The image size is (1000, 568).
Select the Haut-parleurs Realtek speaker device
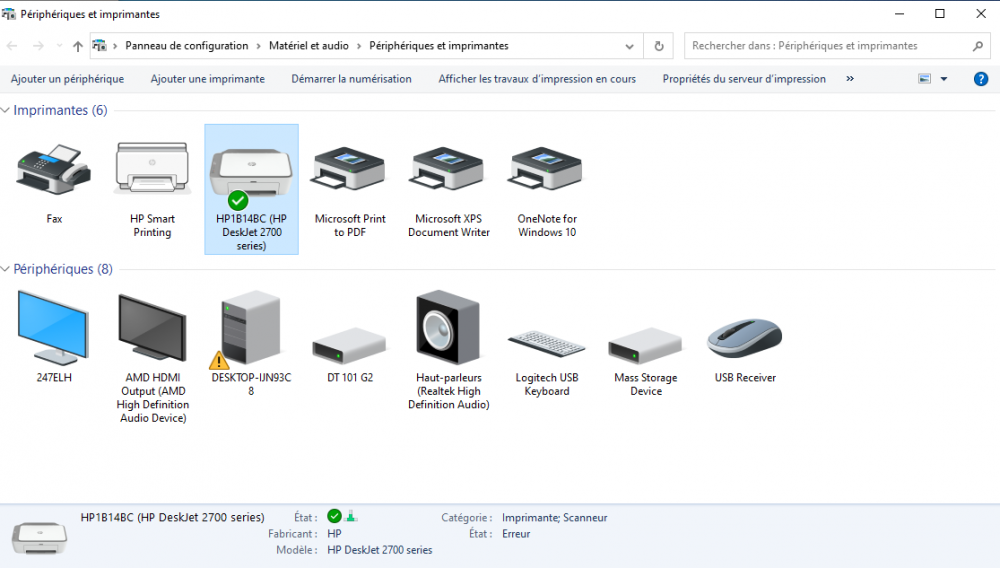(448, 330)
